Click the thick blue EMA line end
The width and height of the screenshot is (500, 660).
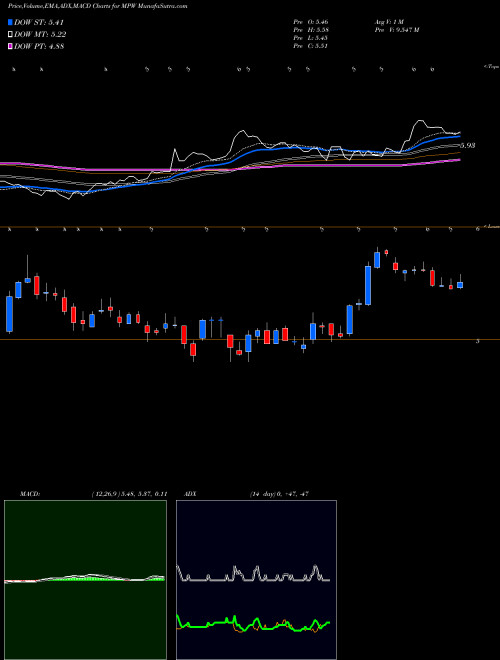pos(458,136)
